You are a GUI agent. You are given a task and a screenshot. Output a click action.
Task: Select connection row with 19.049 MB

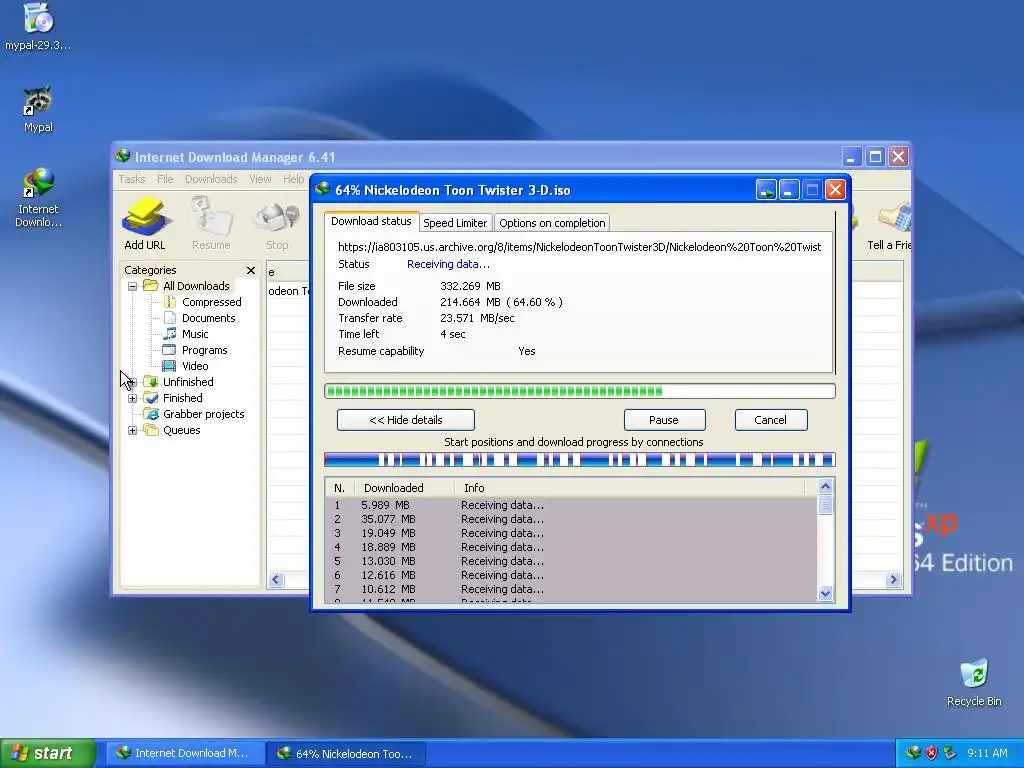[571, 534]
